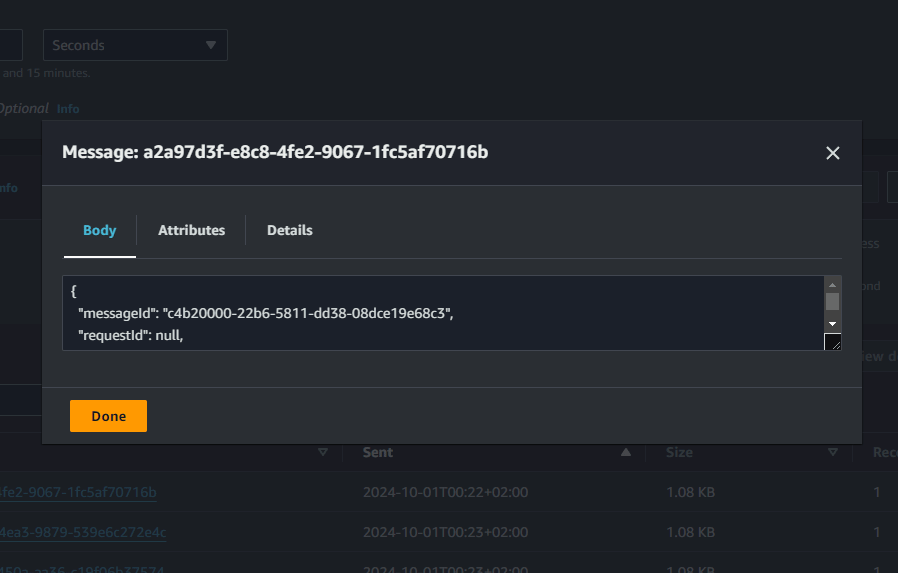Close the message dialog with X icon
The image size is (898, 573).
pyautogui.click(x=832, y=153)
